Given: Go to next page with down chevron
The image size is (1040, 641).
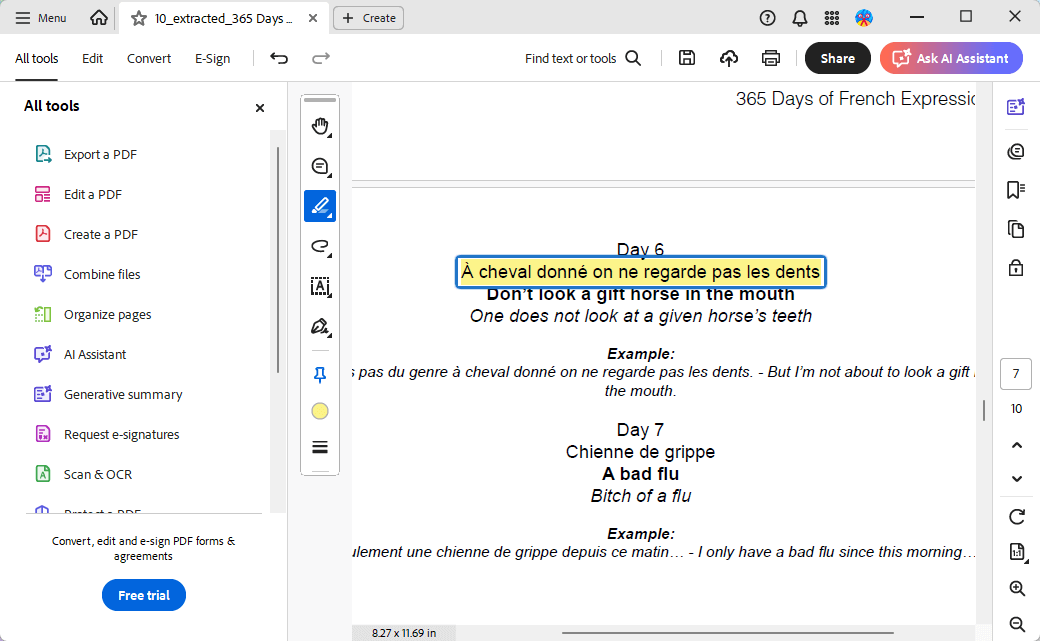Looking at the screenshot, I should pos(1017,479).
